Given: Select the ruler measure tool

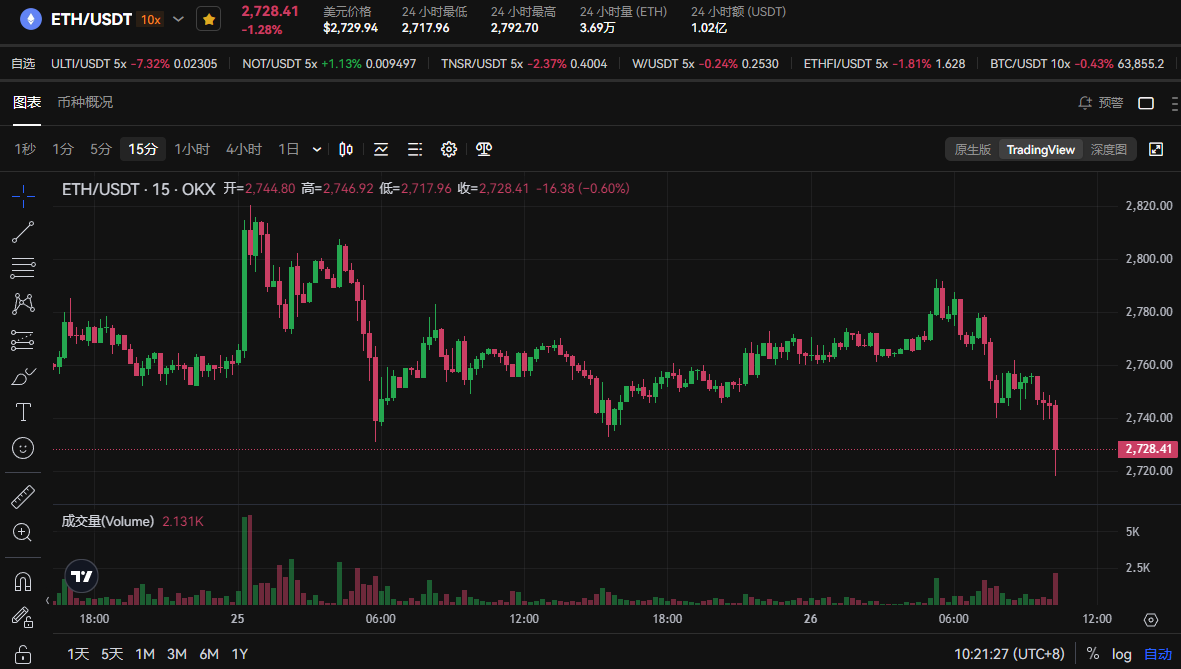Looking at the screenshot, I should 23,496.
